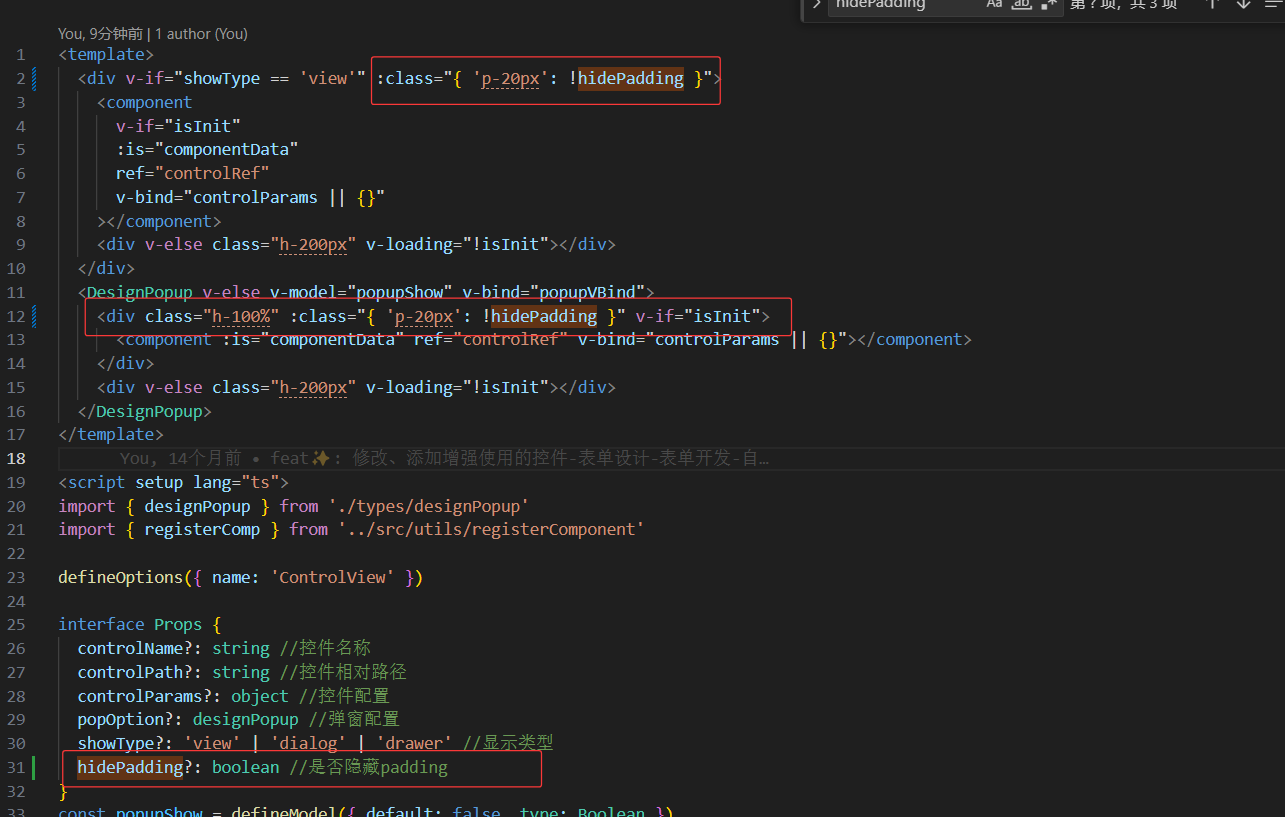Screen dimensions: 1285x817
Task: Open the '../src/utils/registerComponent' import path
Action: tap(490, 530)
